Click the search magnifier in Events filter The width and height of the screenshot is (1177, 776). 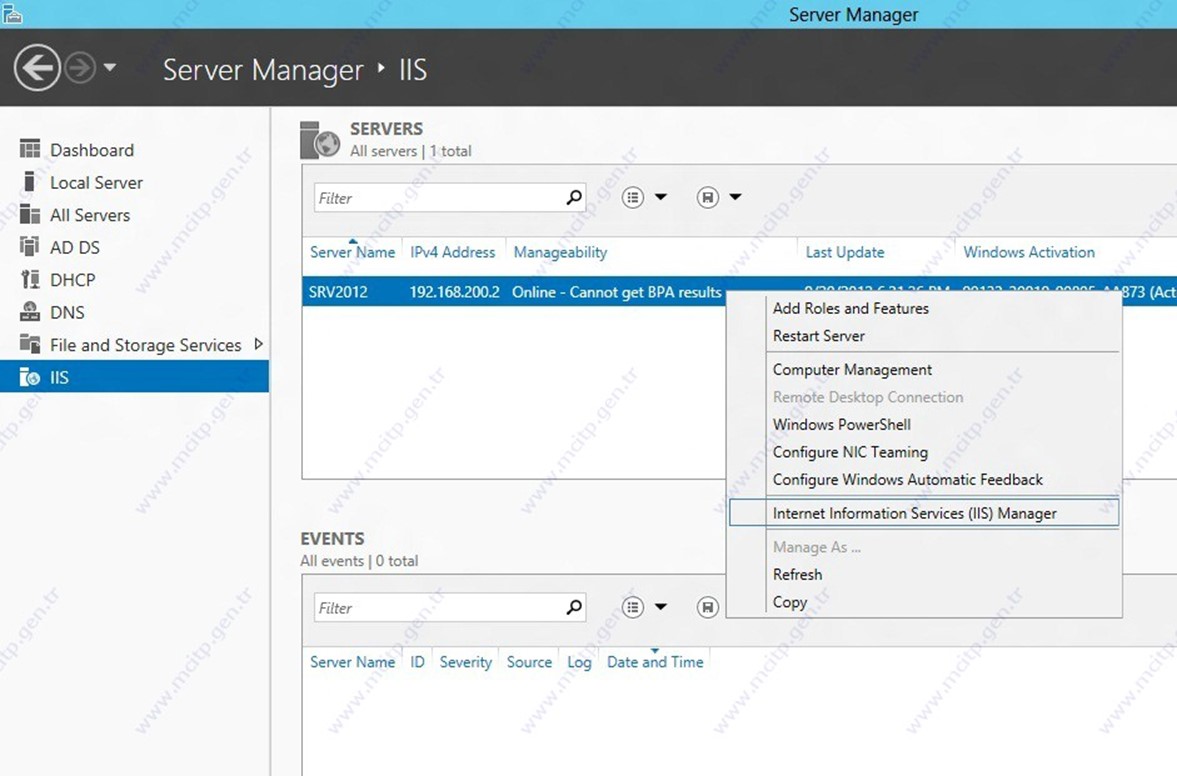point(573,607)
